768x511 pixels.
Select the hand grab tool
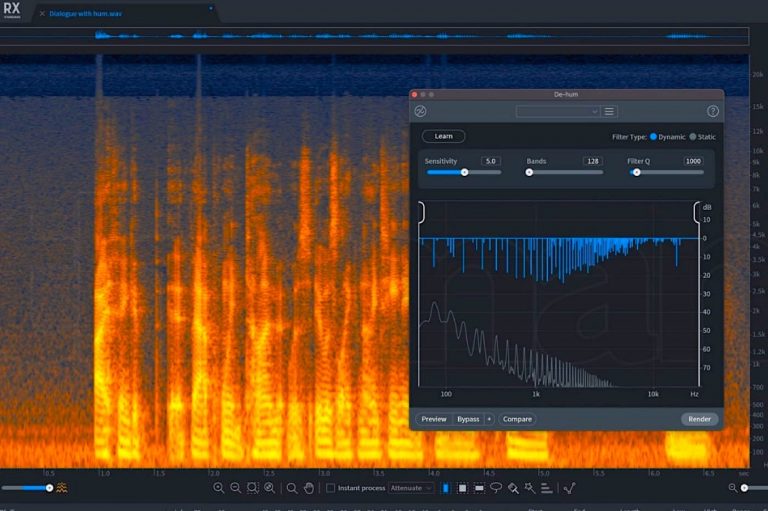(x=309, y=488)
